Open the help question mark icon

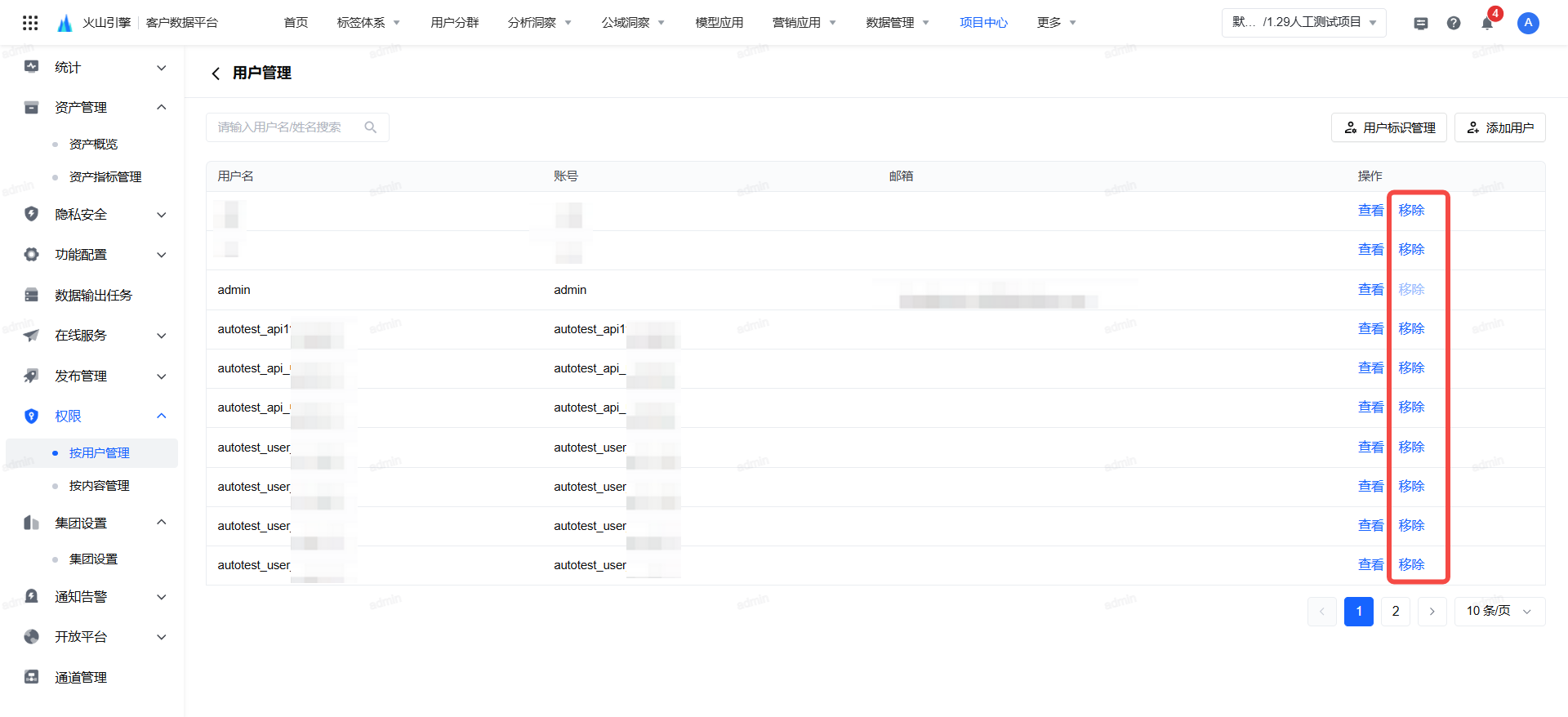1454,23
